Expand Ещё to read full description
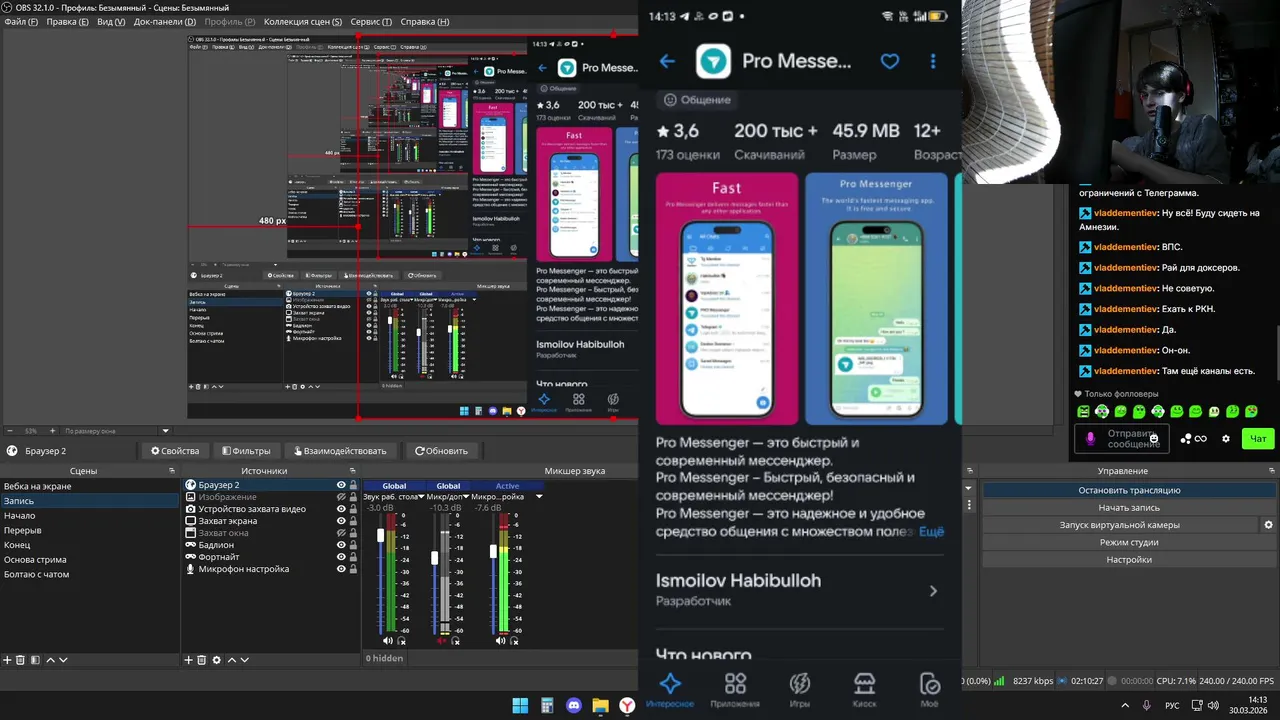The width and height of the screenshot is (1280, 720). [x=931, y=531]
